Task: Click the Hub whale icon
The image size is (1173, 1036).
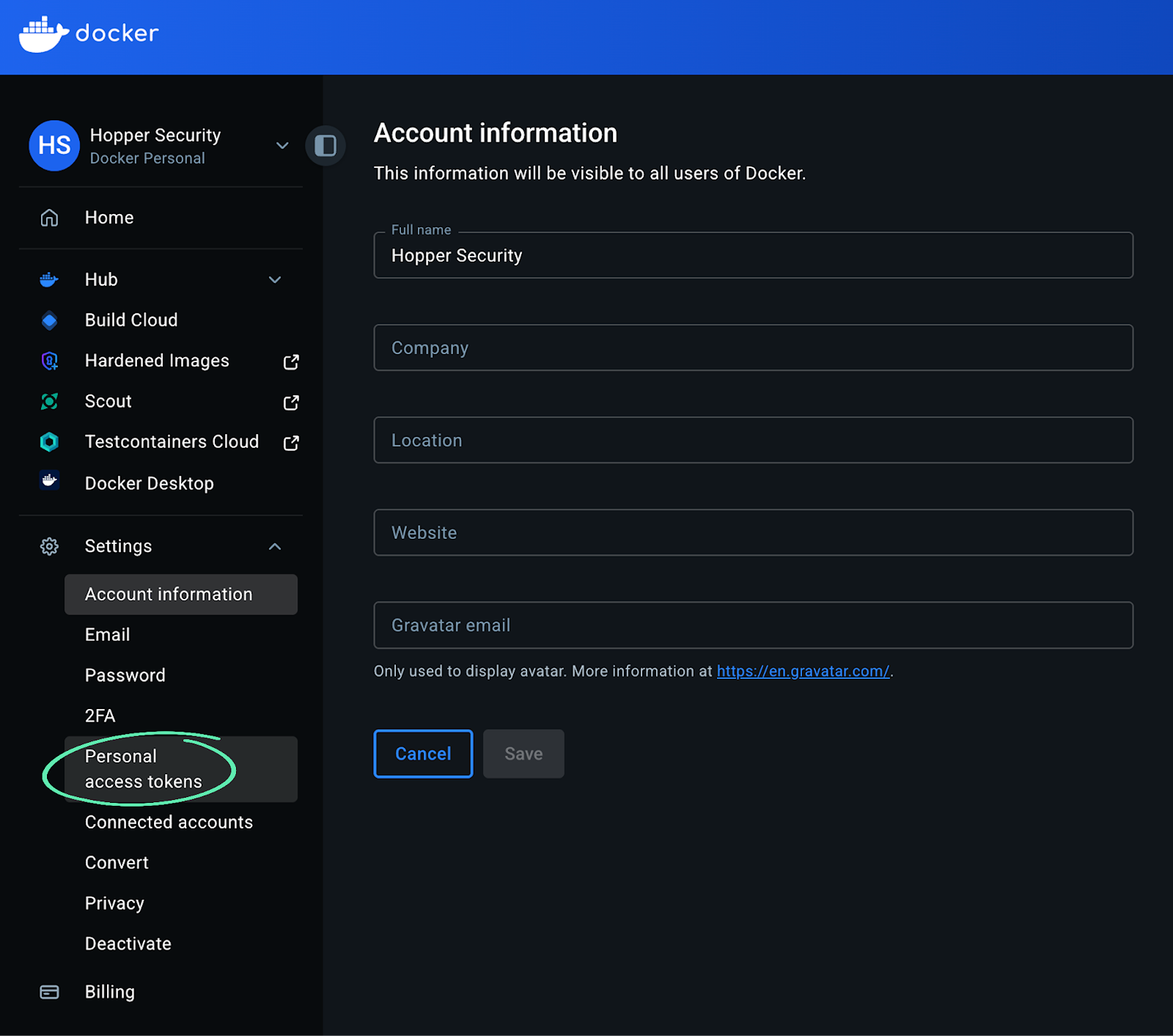Action: (49, 279)
